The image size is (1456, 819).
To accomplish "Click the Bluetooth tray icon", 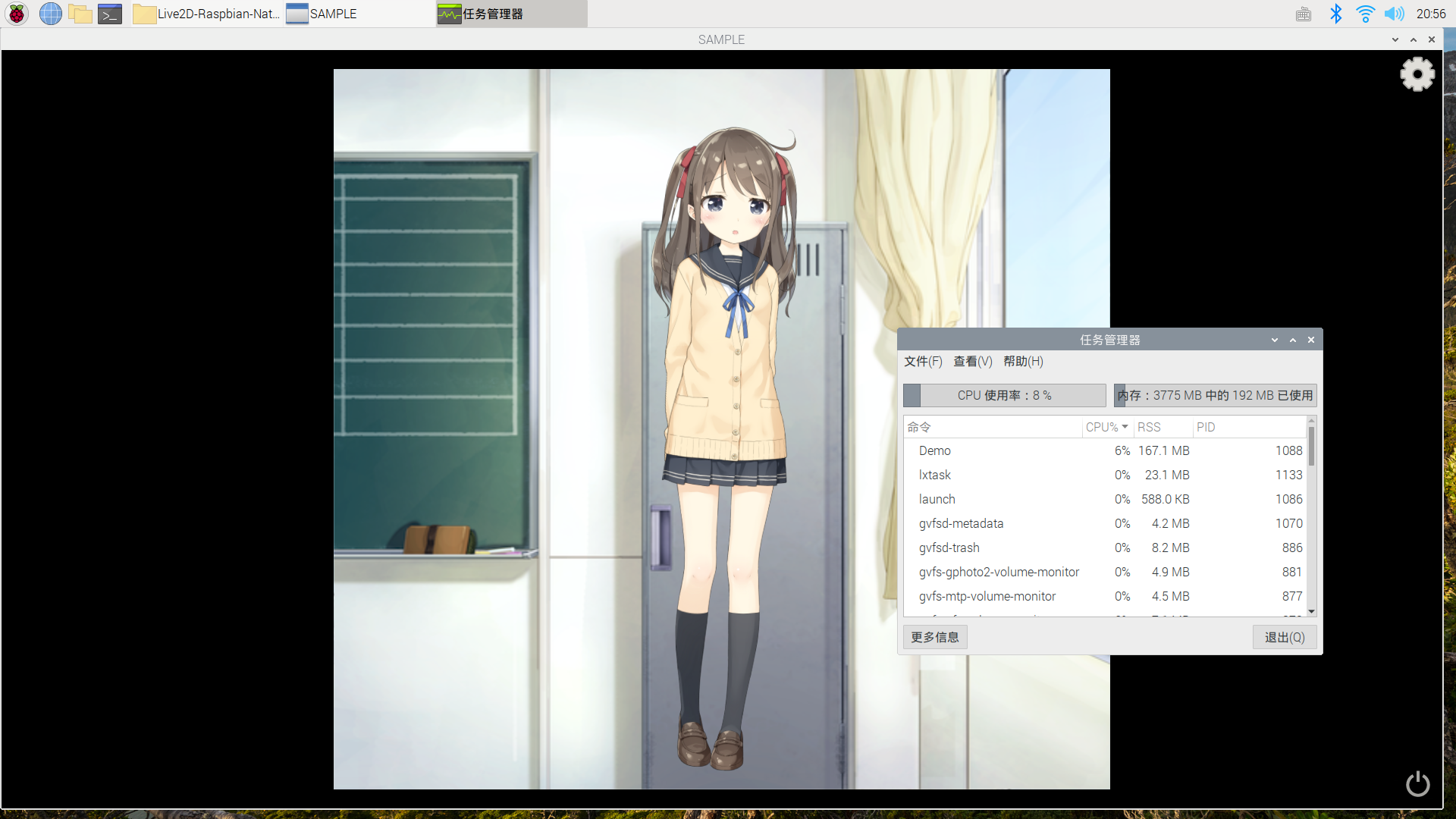I will (x=1335, y=14).
